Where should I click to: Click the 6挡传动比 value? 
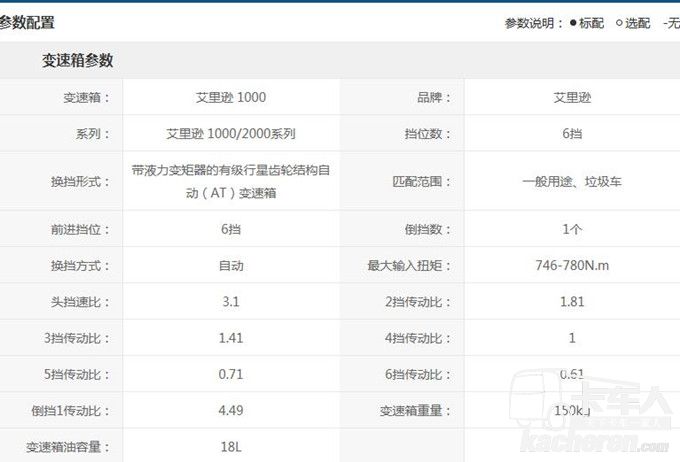[x=572, y=374]
